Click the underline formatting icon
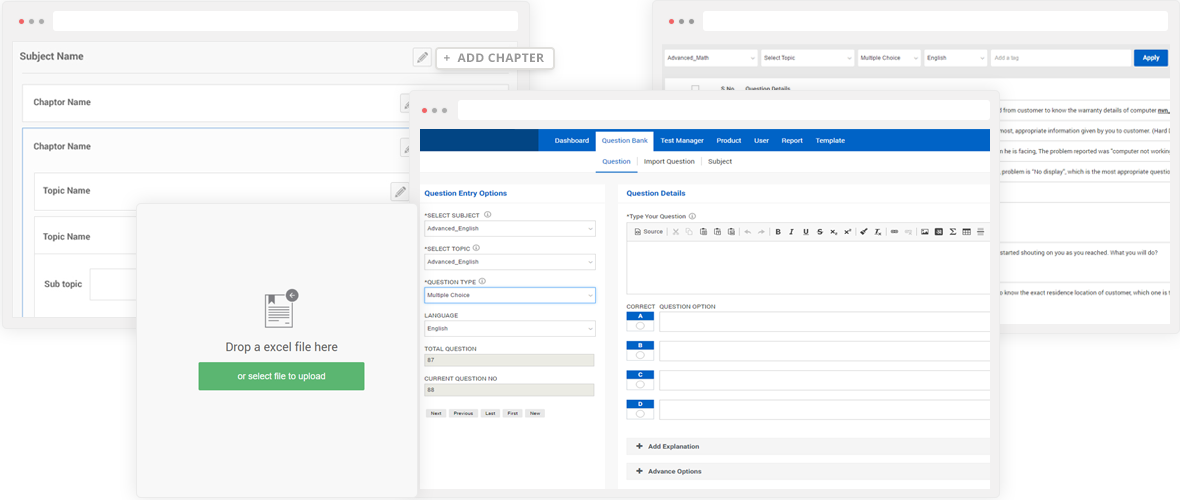The height and width of the screenshot is (500, 1180). click(x=806, y=231)
